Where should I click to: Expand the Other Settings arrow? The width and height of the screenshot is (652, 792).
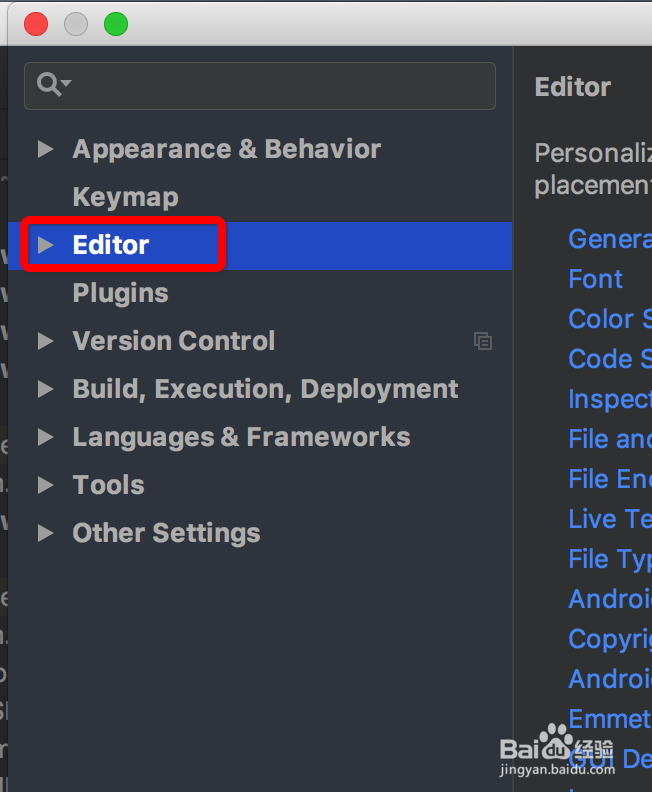point(45,533)
